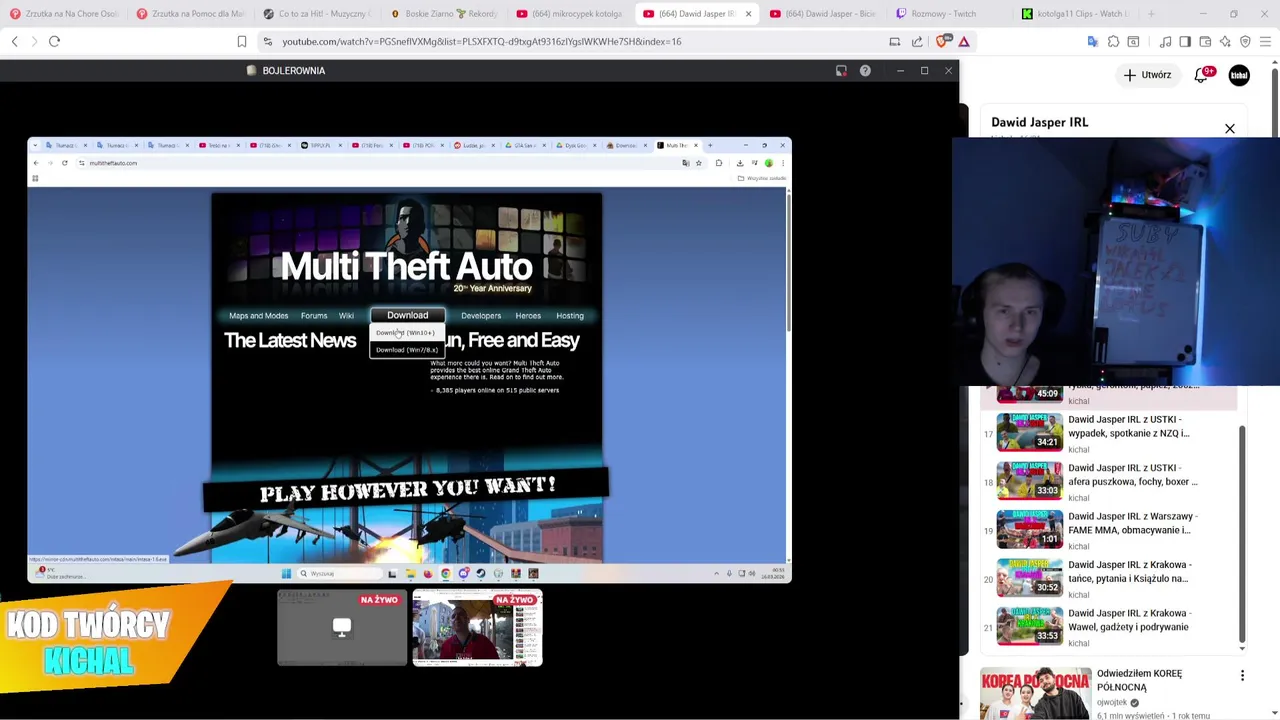Switch to the Dawid Jasper - Bicie tab
The image size is (1280, 720).
pos(823,14)
